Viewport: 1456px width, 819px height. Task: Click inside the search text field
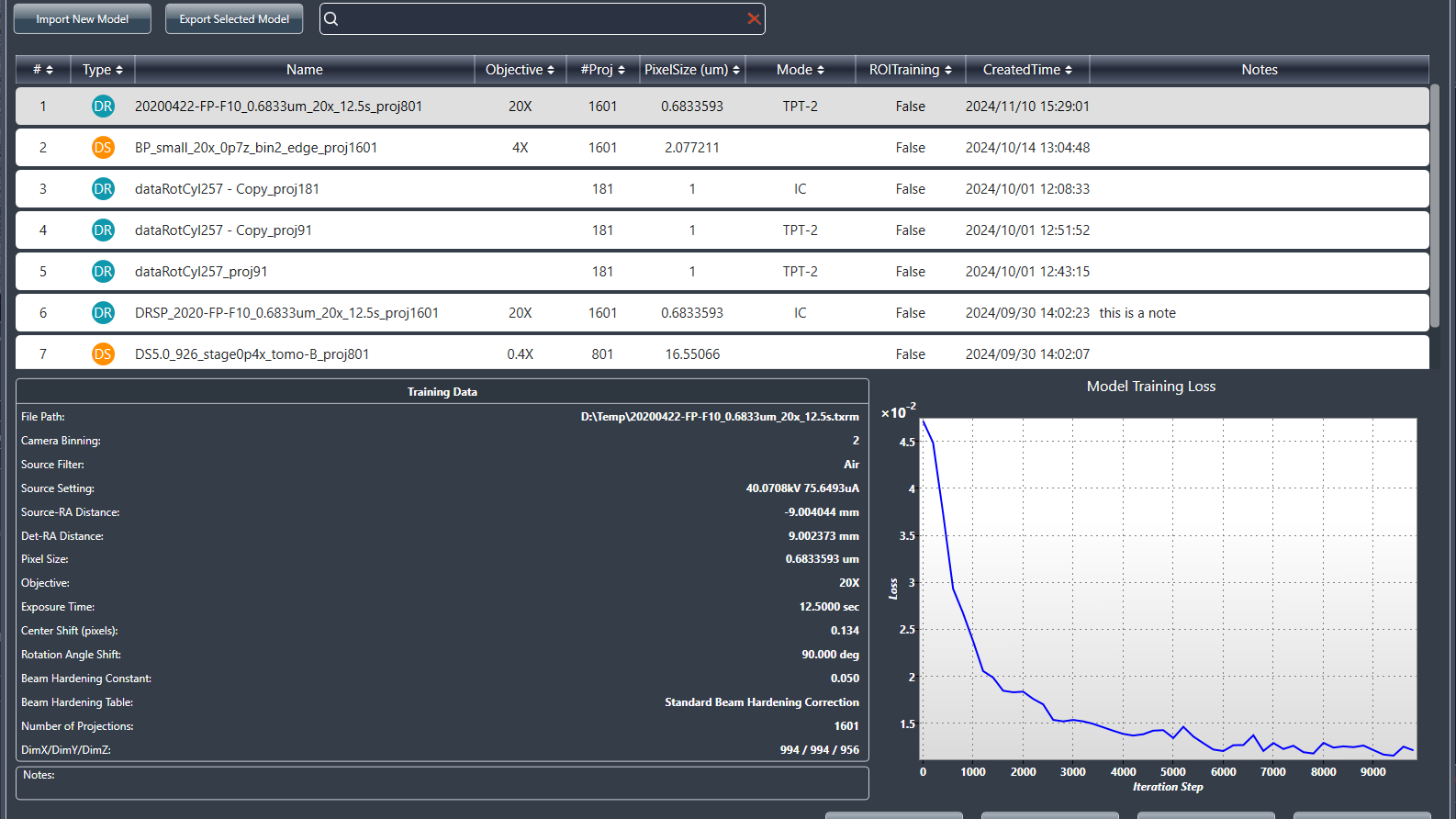[x=542, y=19]
